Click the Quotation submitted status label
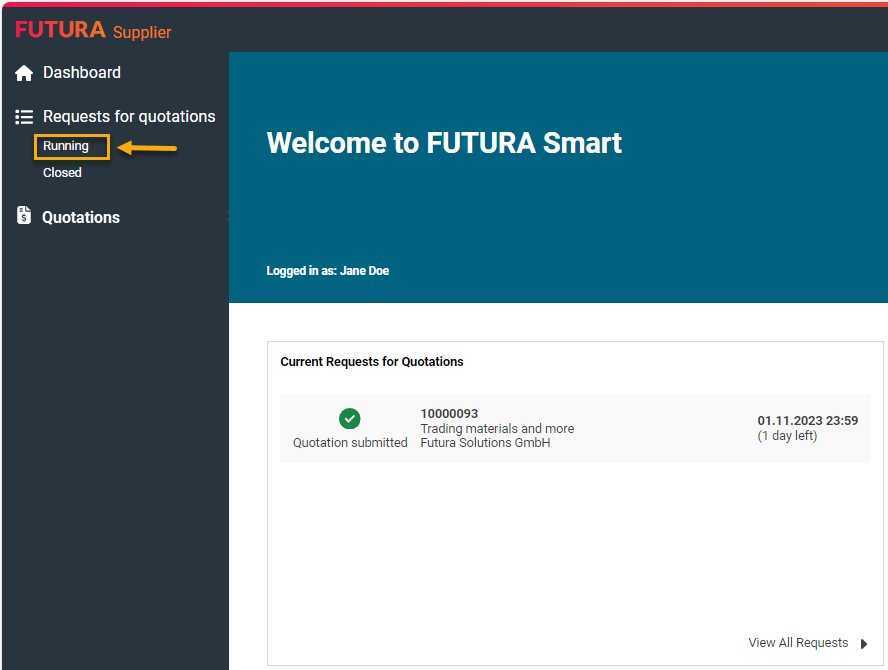 (x=350, y=443)
